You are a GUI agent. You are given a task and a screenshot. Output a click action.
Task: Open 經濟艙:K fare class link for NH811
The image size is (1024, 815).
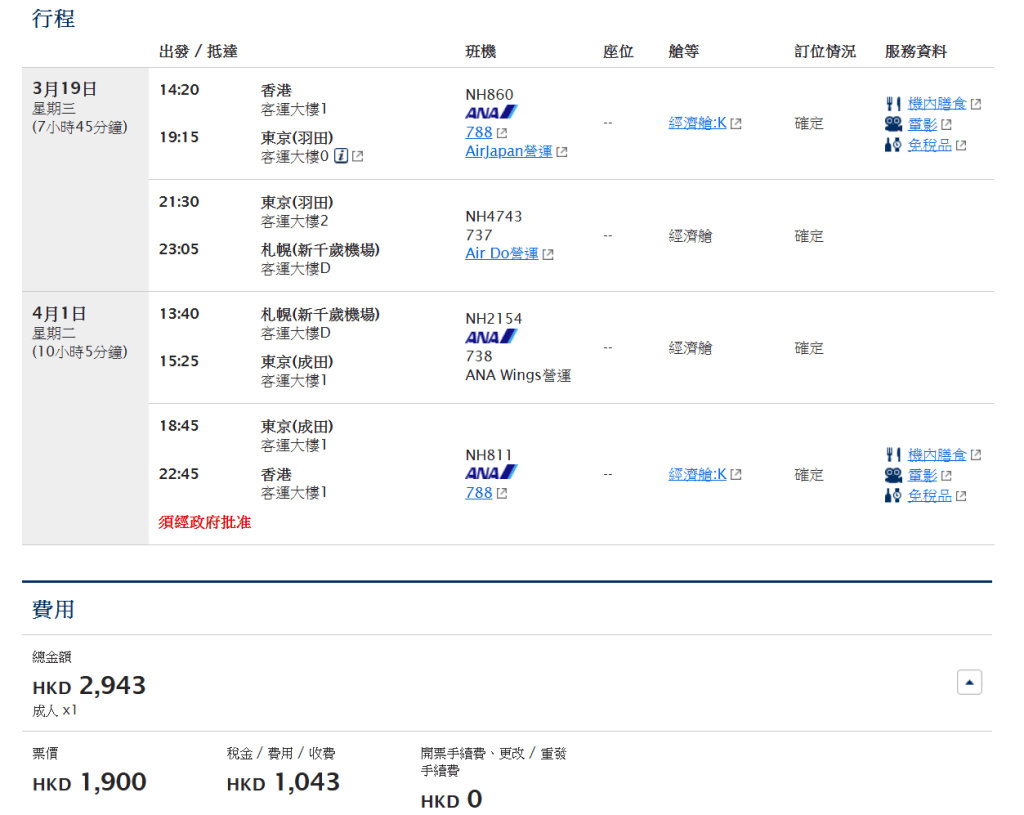tap(697, 474)
